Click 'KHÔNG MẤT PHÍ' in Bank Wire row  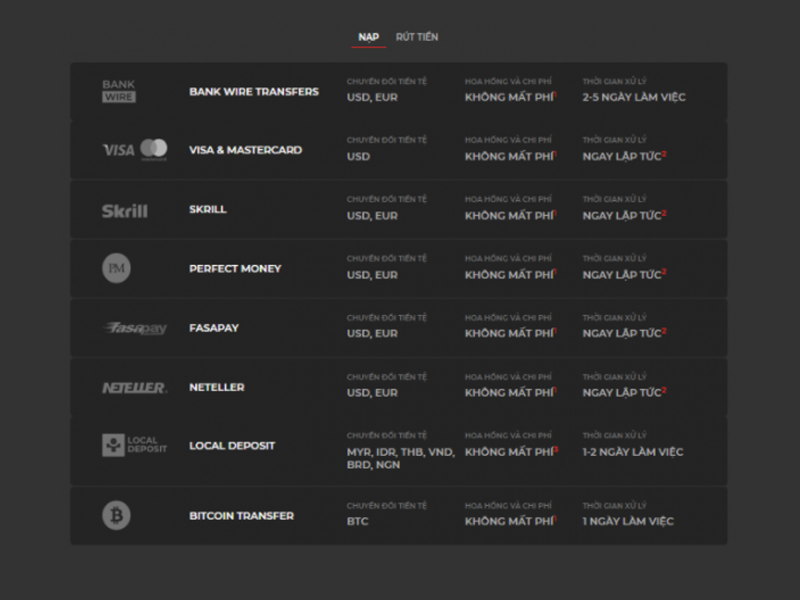click(509, 97)
